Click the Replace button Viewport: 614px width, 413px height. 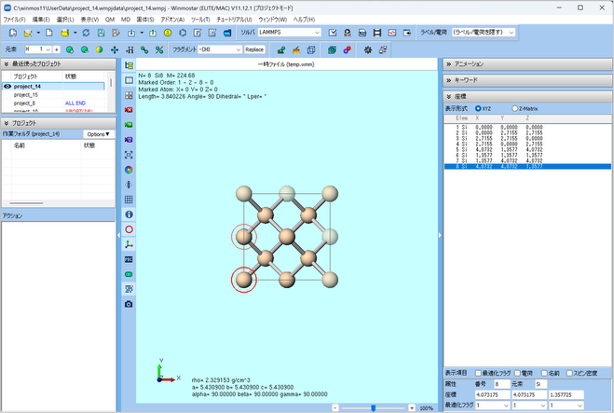[254, 49]
